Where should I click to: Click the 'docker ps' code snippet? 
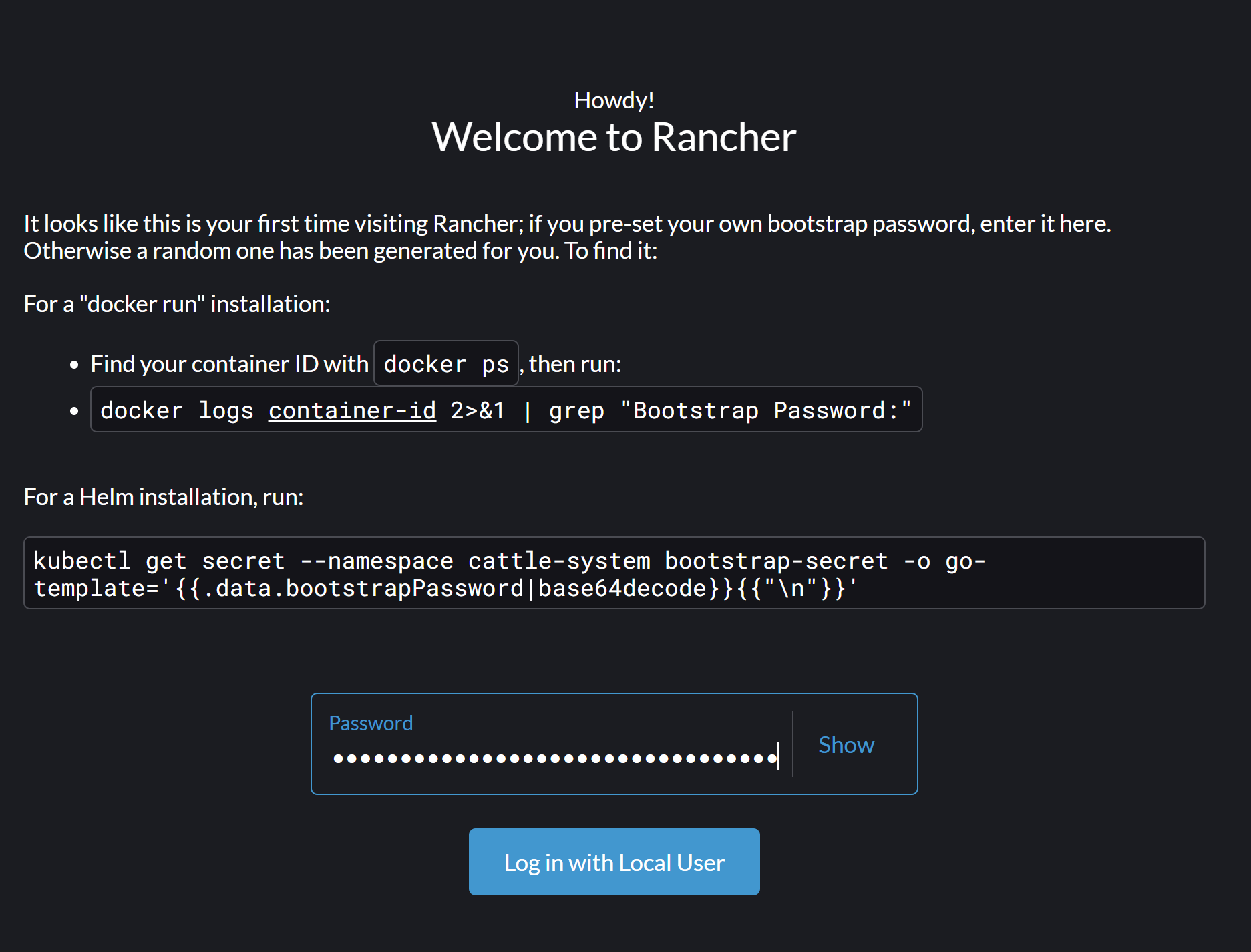[x=446, y=363]
